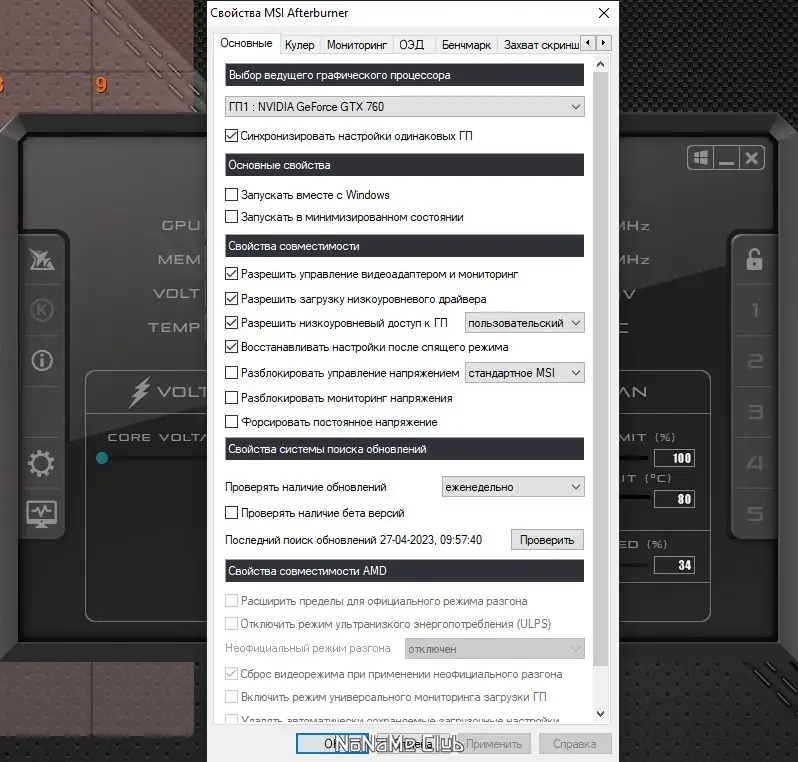Screen dimensions: 798x762
Task: Select profile slot 1 in Afterburner
Action: click(x=755, y=309)
